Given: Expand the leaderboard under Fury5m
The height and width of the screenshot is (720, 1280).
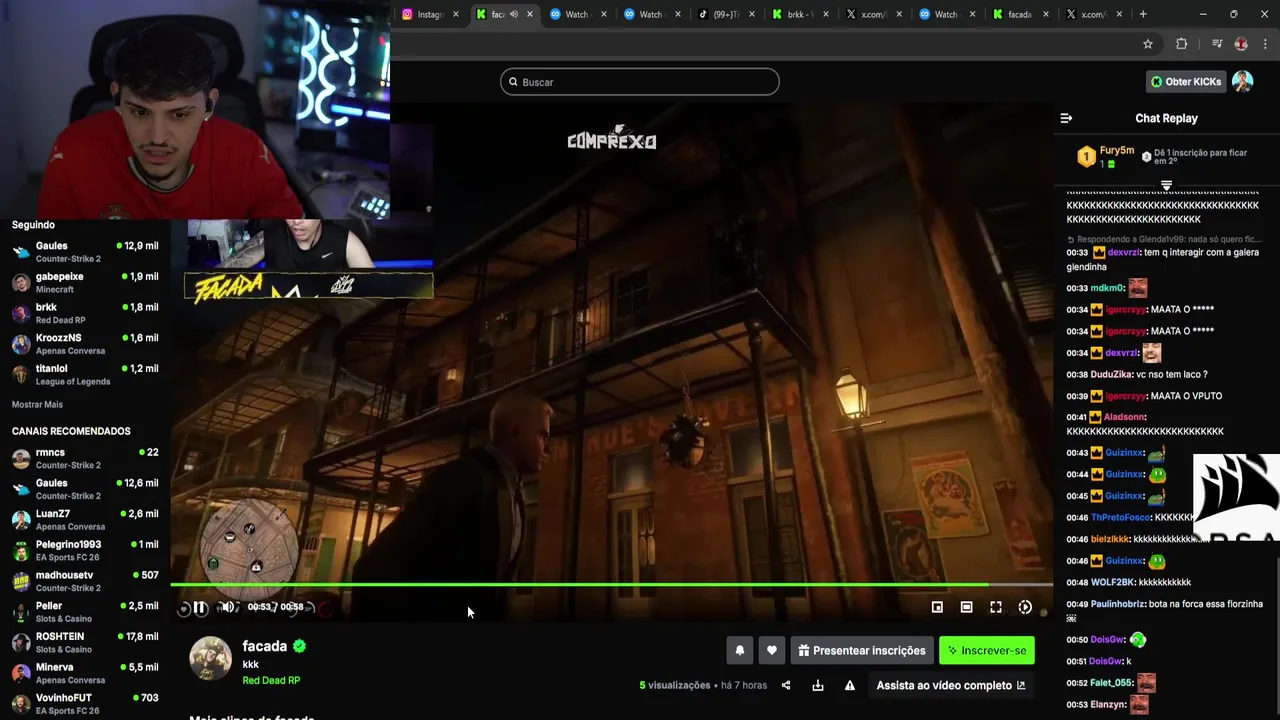Looking at the screenshot, I should [1166, 186].
